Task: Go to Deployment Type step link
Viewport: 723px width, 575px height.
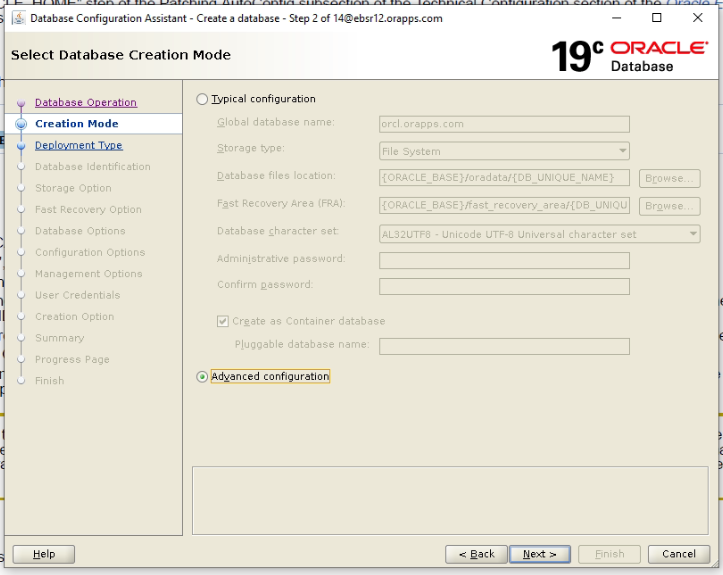Action: click(x=78, y=145)
